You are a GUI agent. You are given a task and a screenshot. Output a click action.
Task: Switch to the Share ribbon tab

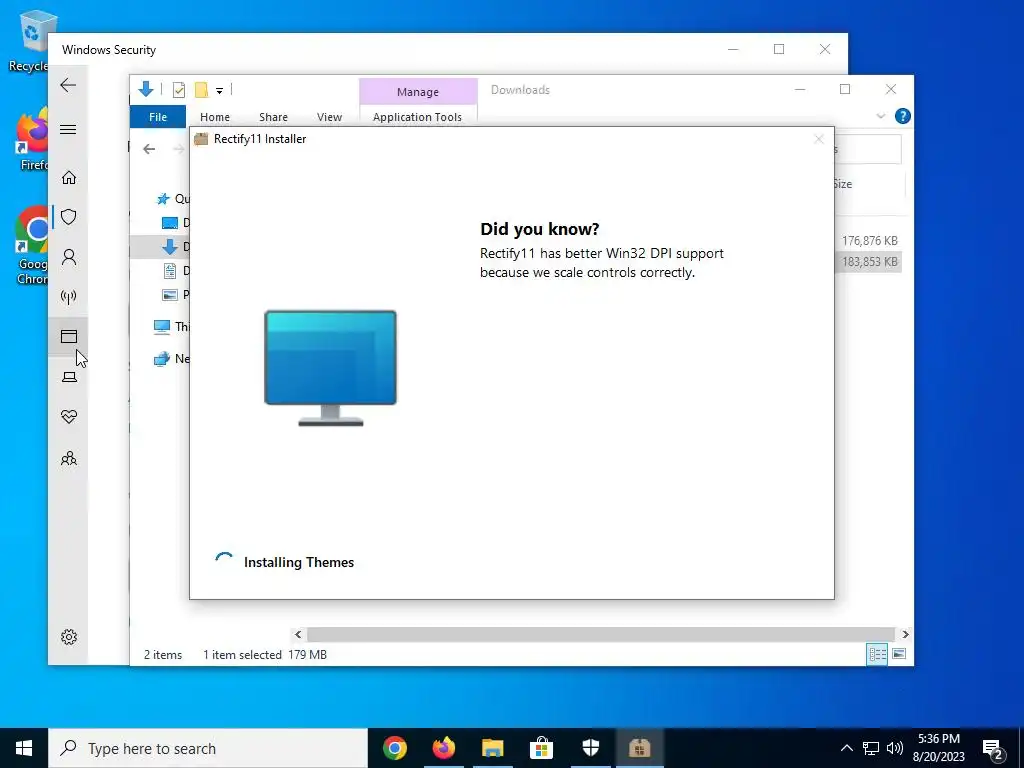click(273, 117)
